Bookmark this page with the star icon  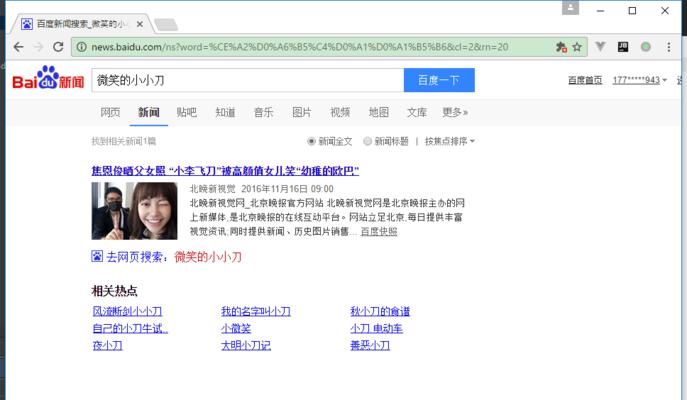pos(577,47)
